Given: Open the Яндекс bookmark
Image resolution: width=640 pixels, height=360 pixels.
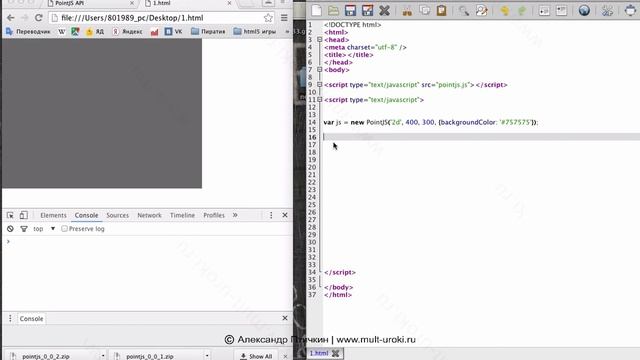Looking at the screenshot, I should [x=128, y=31].
